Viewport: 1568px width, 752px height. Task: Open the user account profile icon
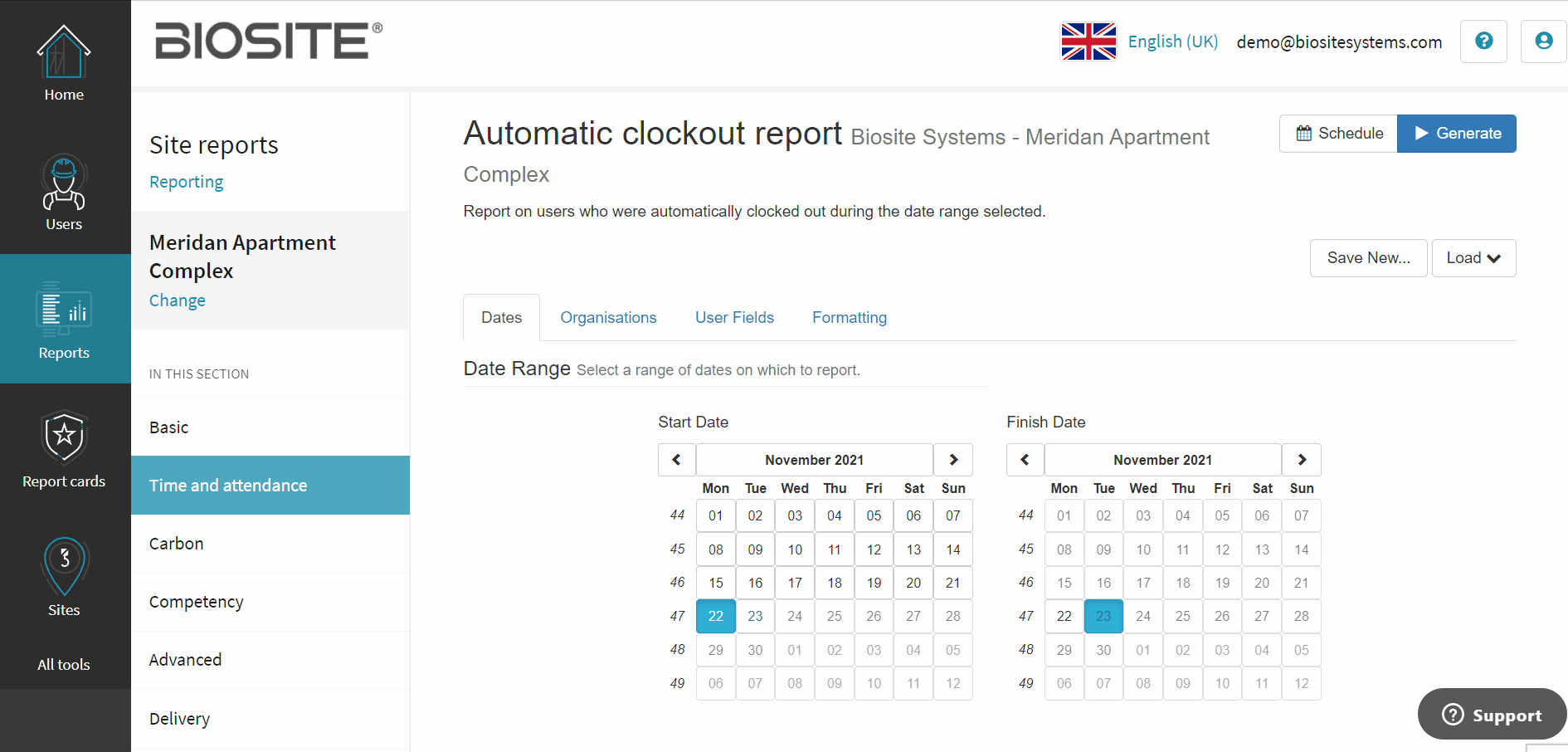pos(1543,42)
